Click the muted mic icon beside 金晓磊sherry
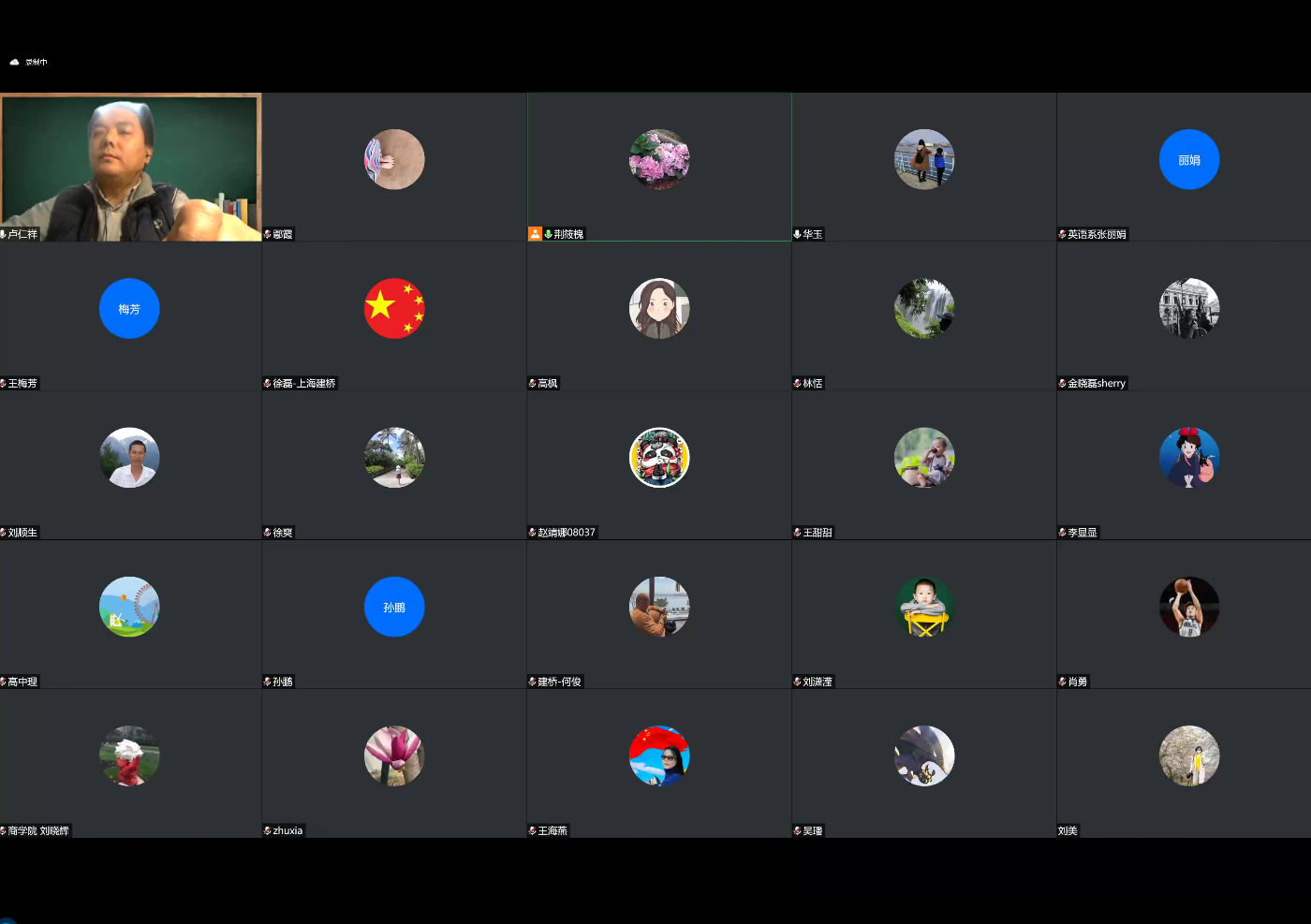1311x924 pixels. coord(1063,384)
